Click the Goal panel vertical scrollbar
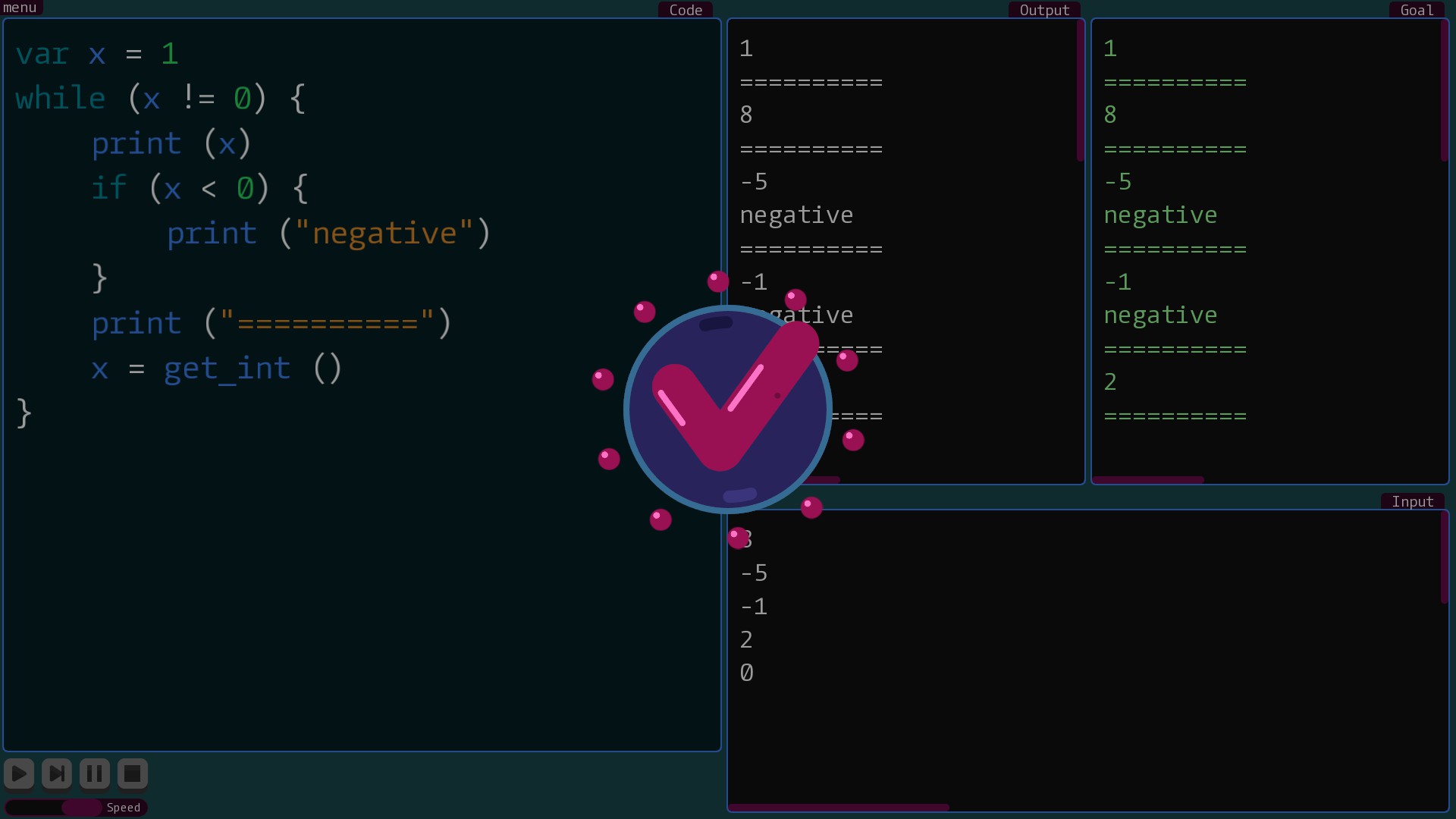The image size is (1456, 819). [x=1444, y=91]
